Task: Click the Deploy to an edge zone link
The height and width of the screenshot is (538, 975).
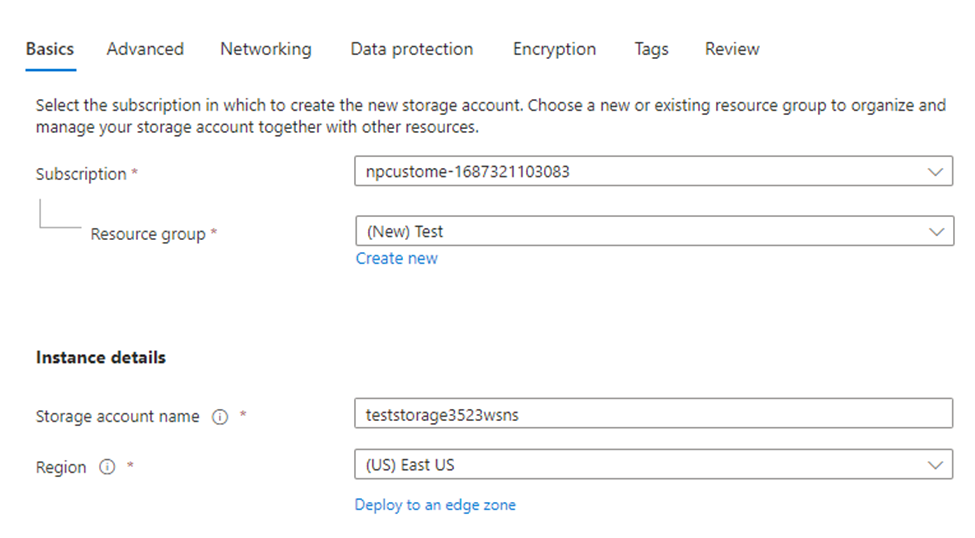Action: (435, 505)
